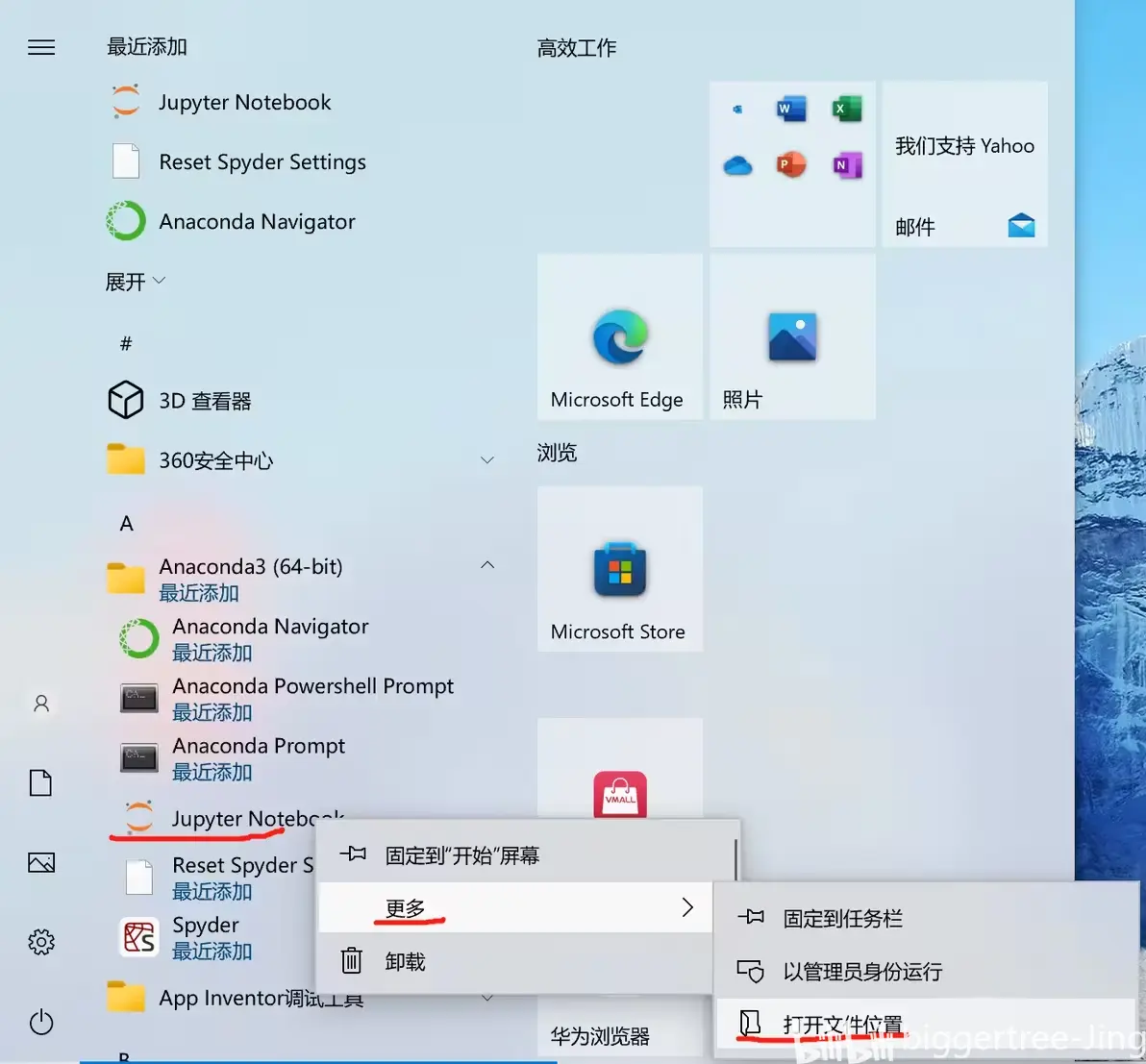Screen dimensions: 1146x1064
Task: Click the 高效工作 tile group header
Action: pos(577,48)
